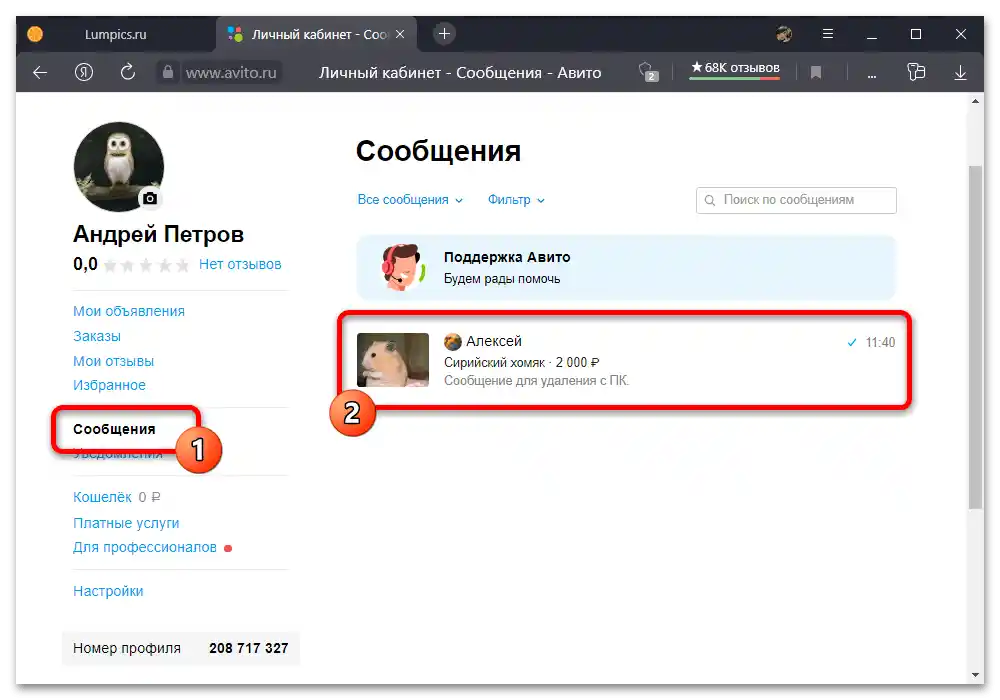Screen dimensions: 1000x700
Task: Open the Yandex home icon
Action: coord(84,73)
